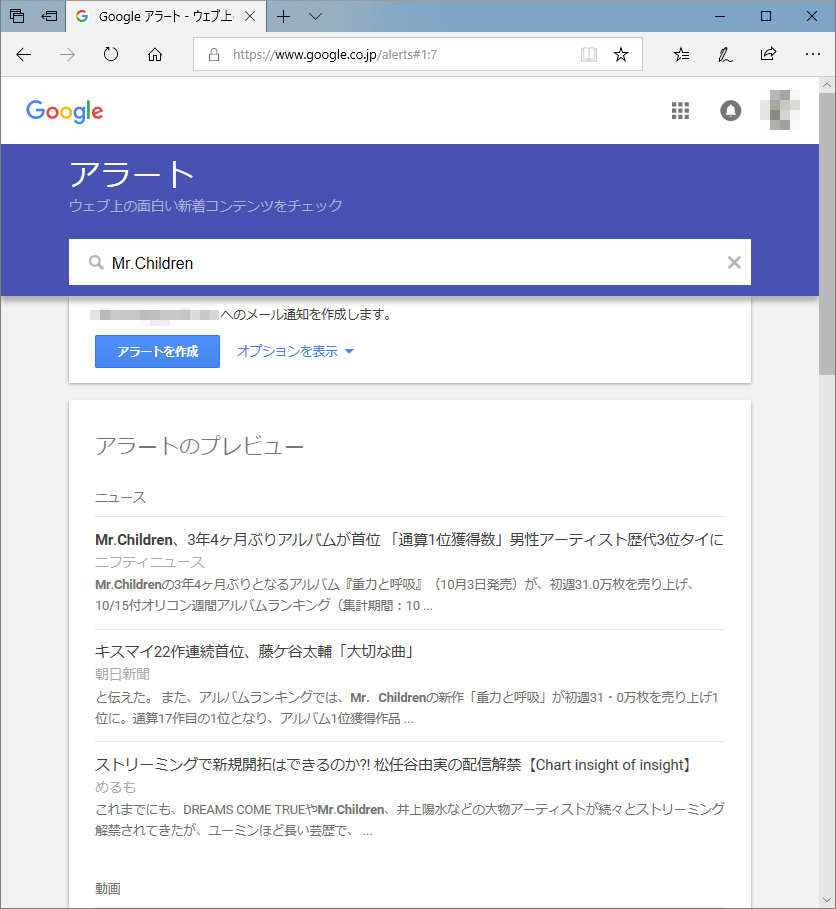
Task: Expand オプションを表示 dropdown
Action: [295, 351]
